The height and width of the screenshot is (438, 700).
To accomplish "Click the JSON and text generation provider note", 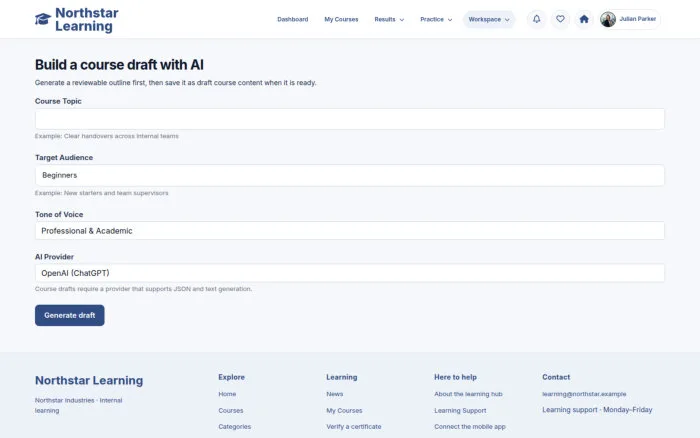I will point(143,289).
